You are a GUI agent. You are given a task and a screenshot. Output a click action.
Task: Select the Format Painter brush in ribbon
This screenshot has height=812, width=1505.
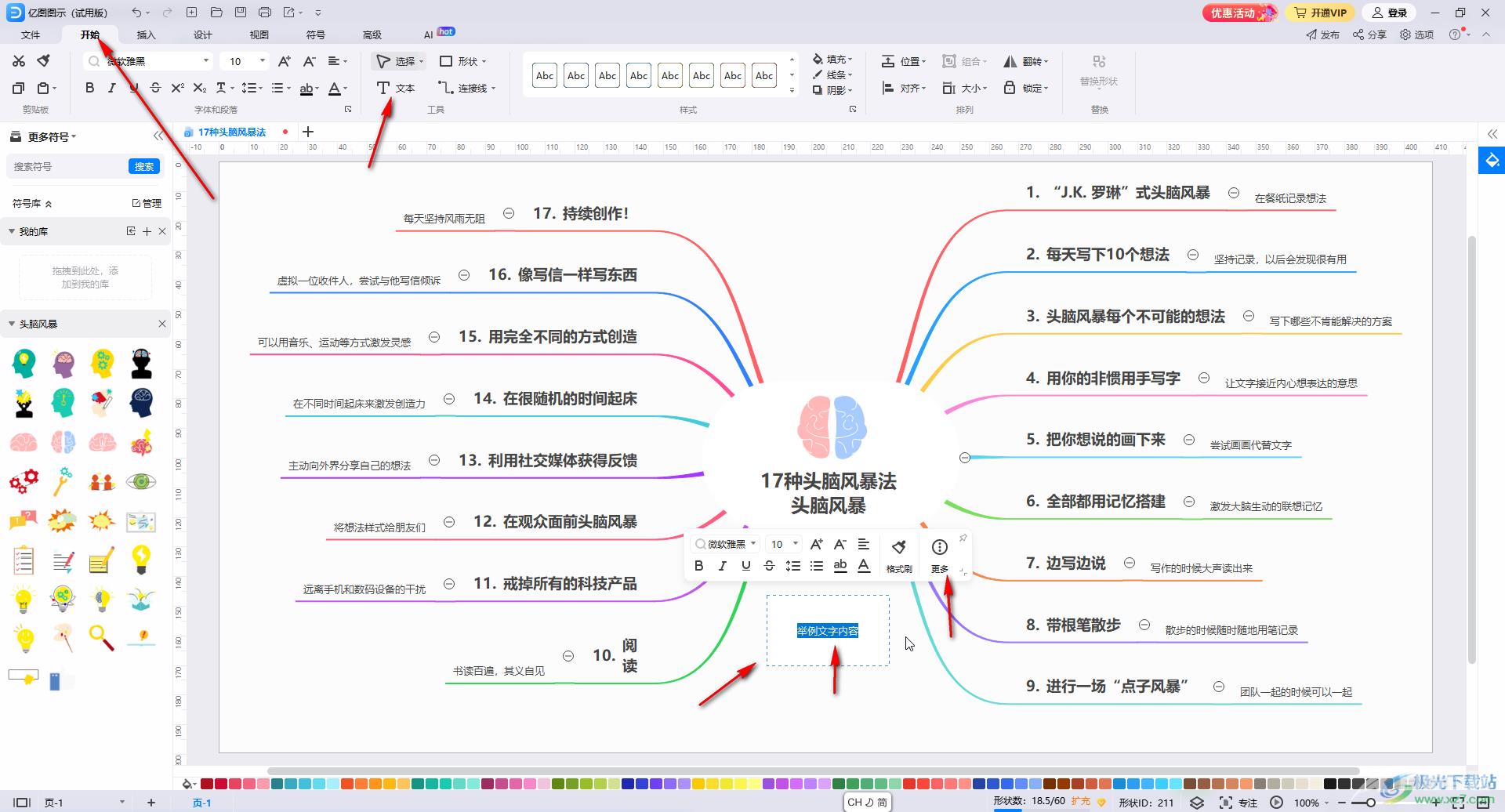pos(44,61)
